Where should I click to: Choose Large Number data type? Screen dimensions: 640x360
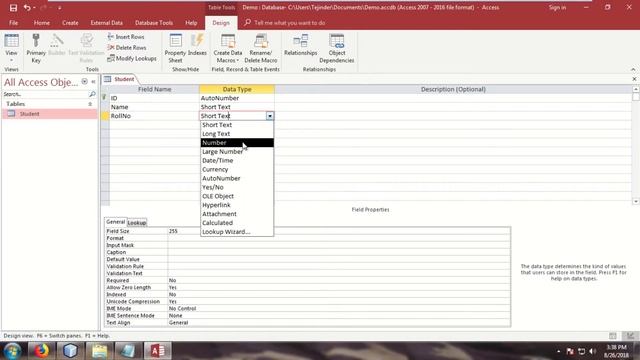237,151
